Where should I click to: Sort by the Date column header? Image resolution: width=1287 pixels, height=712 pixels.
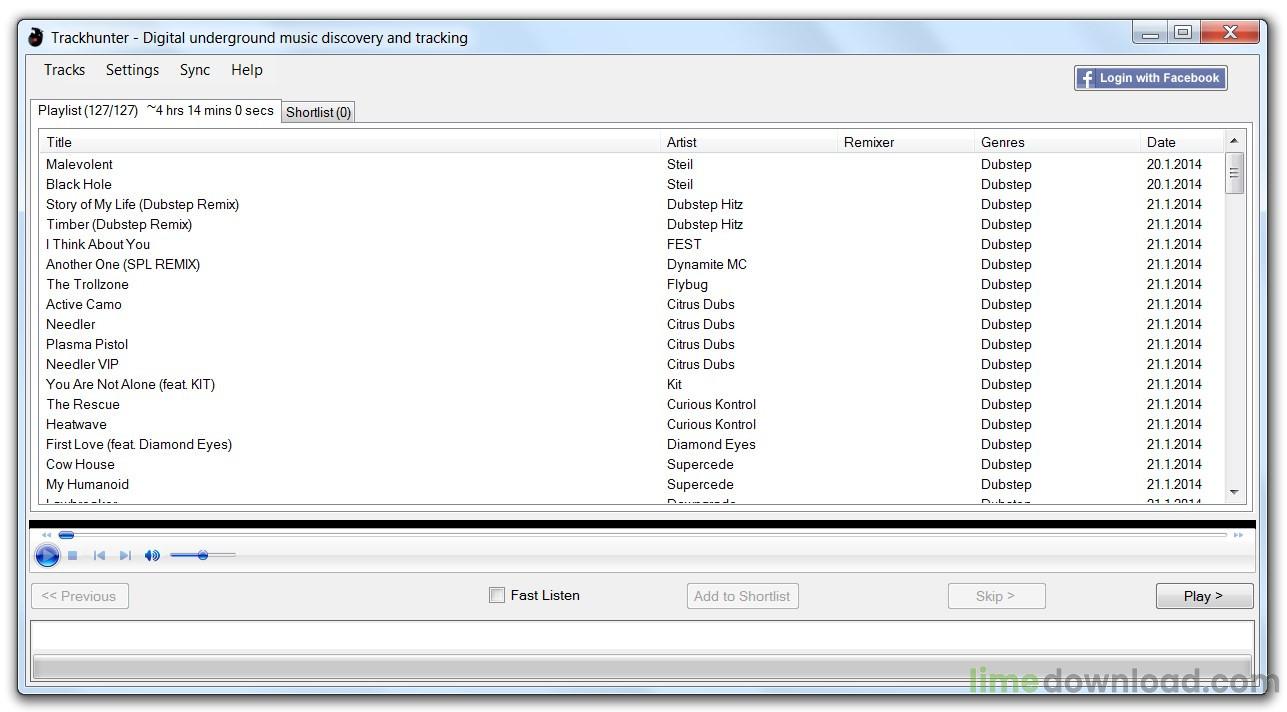pyautogui.click(x=1161, y=142)
